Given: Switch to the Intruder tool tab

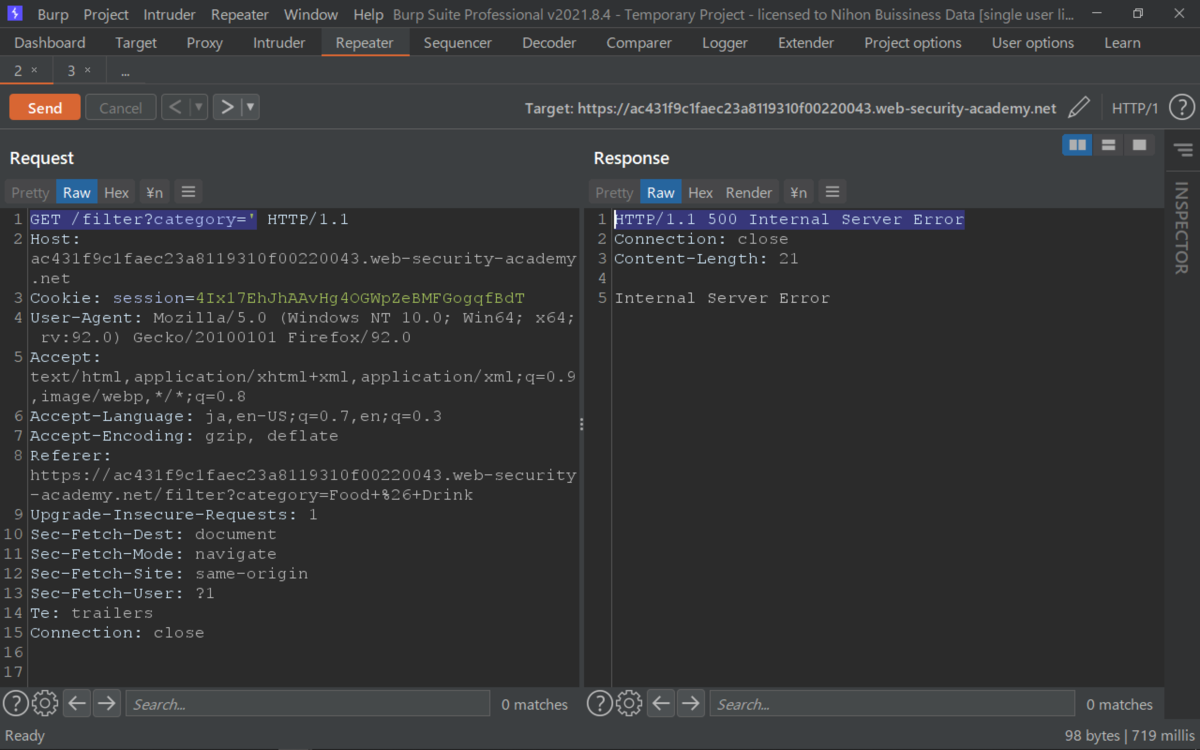Looking at the screenshot, I should 279,43.
